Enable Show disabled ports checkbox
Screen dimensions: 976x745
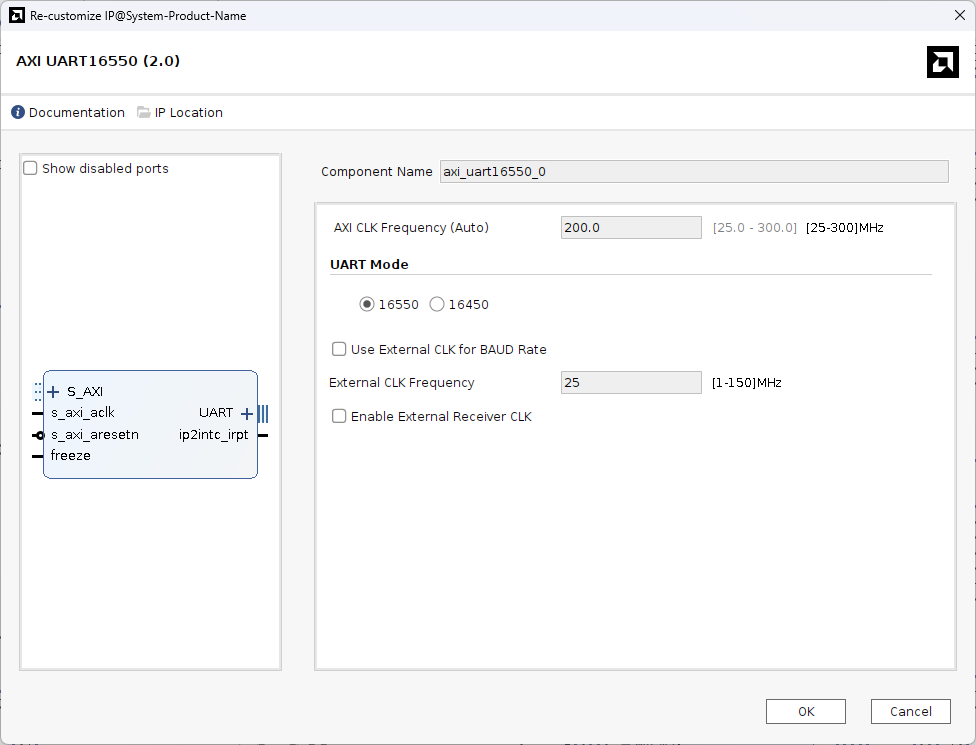click(x=31, y=169)
